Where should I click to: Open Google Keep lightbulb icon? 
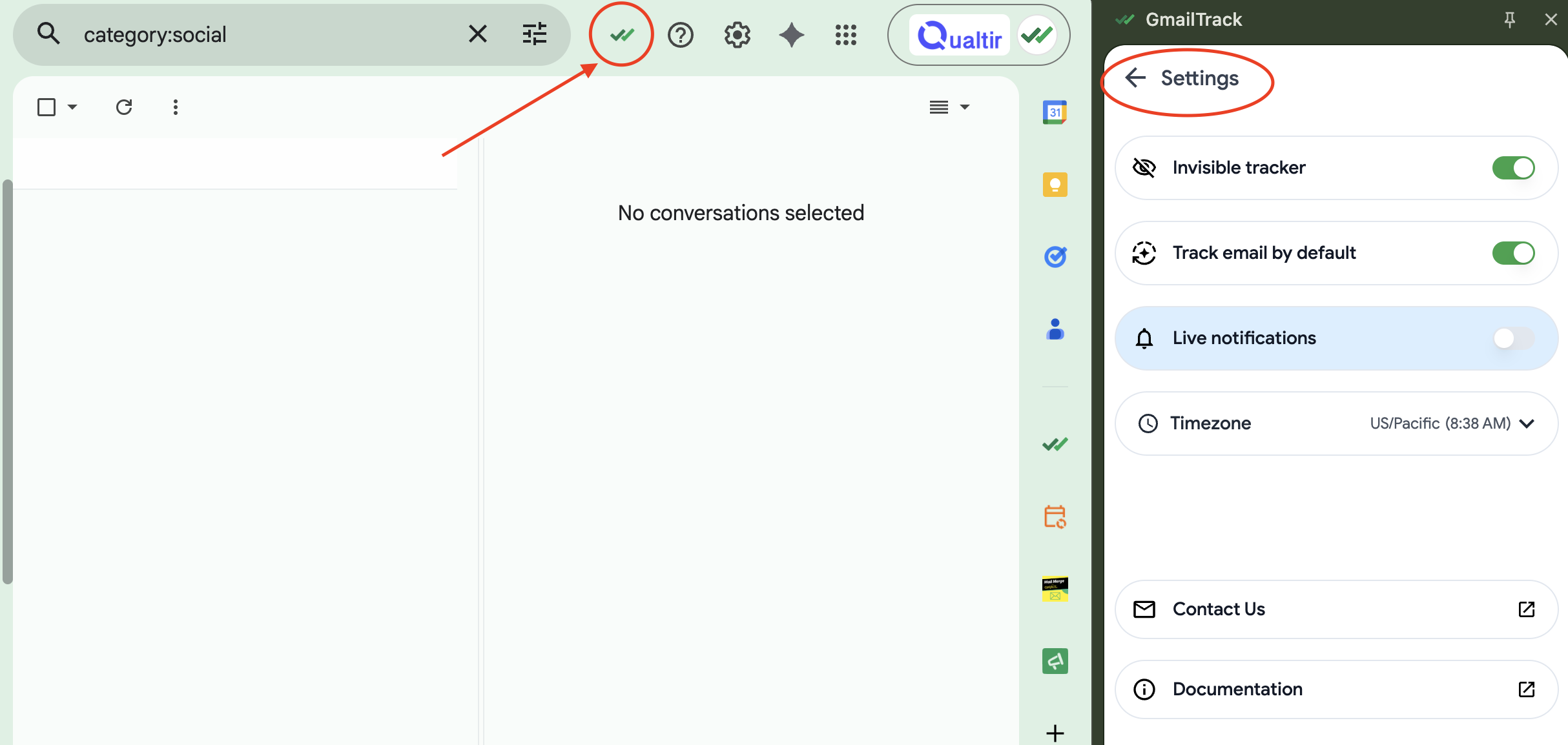[1055, 185]
